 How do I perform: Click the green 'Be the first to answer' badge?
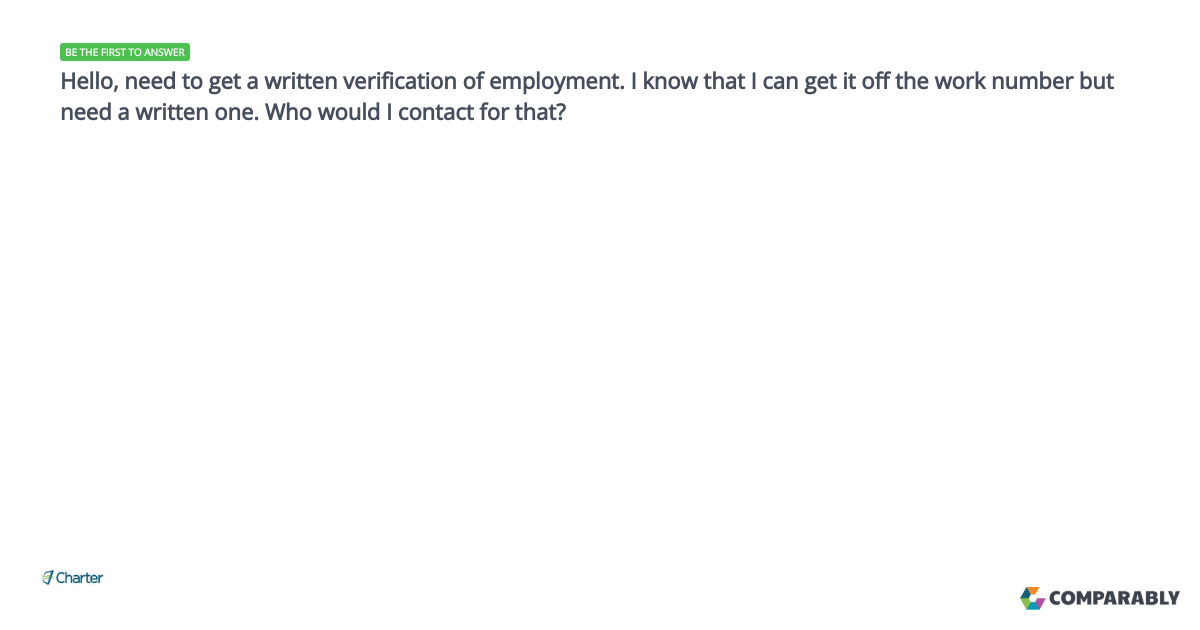125,52
